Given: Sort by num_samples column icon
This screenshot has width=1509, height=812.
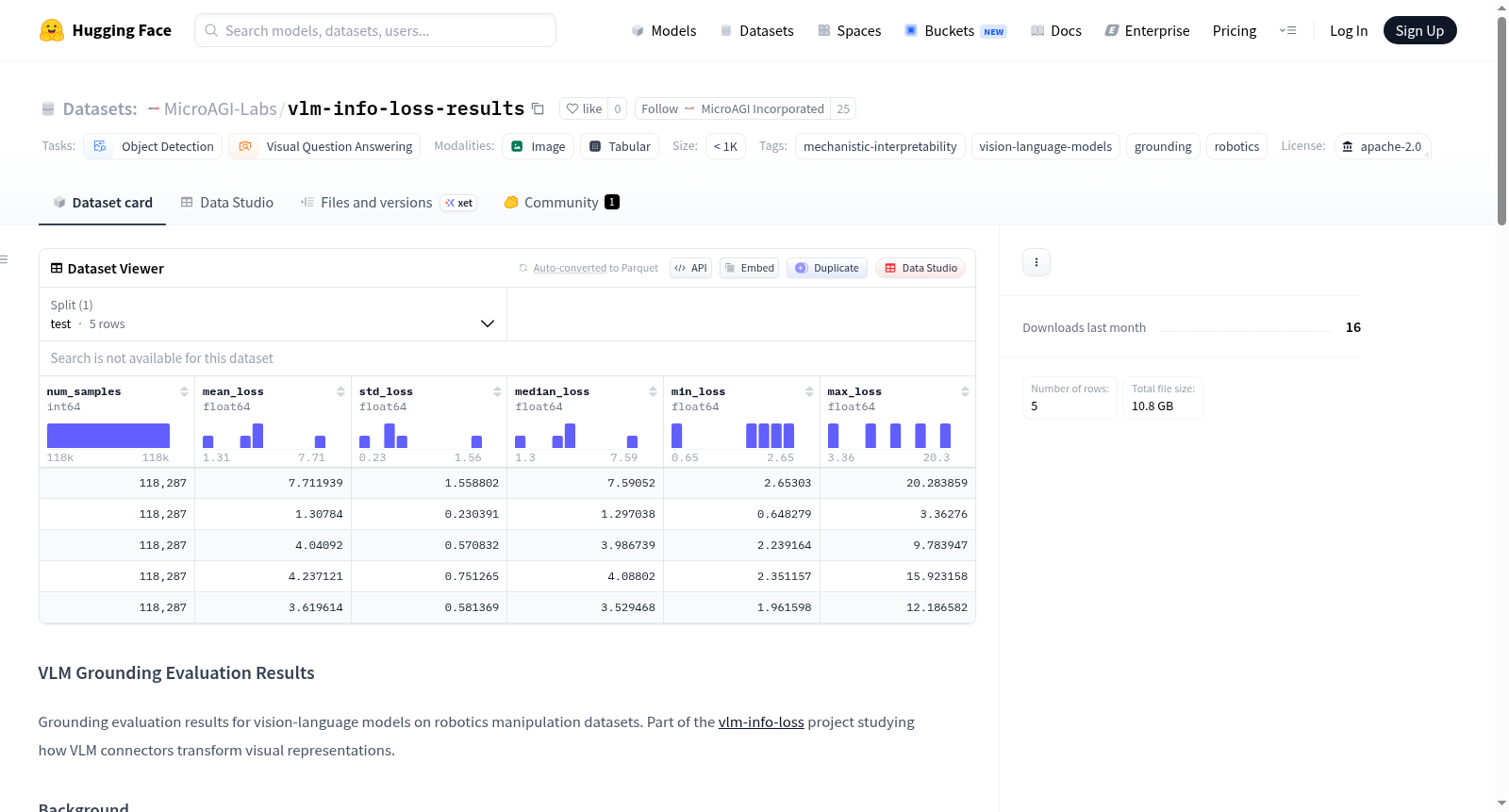Looking at the screenshot, I should [x=184, y=391].
